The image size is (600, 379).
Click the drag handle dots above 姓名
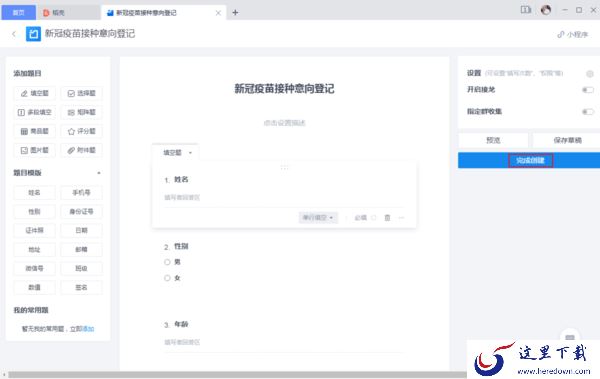pos(284,167)
